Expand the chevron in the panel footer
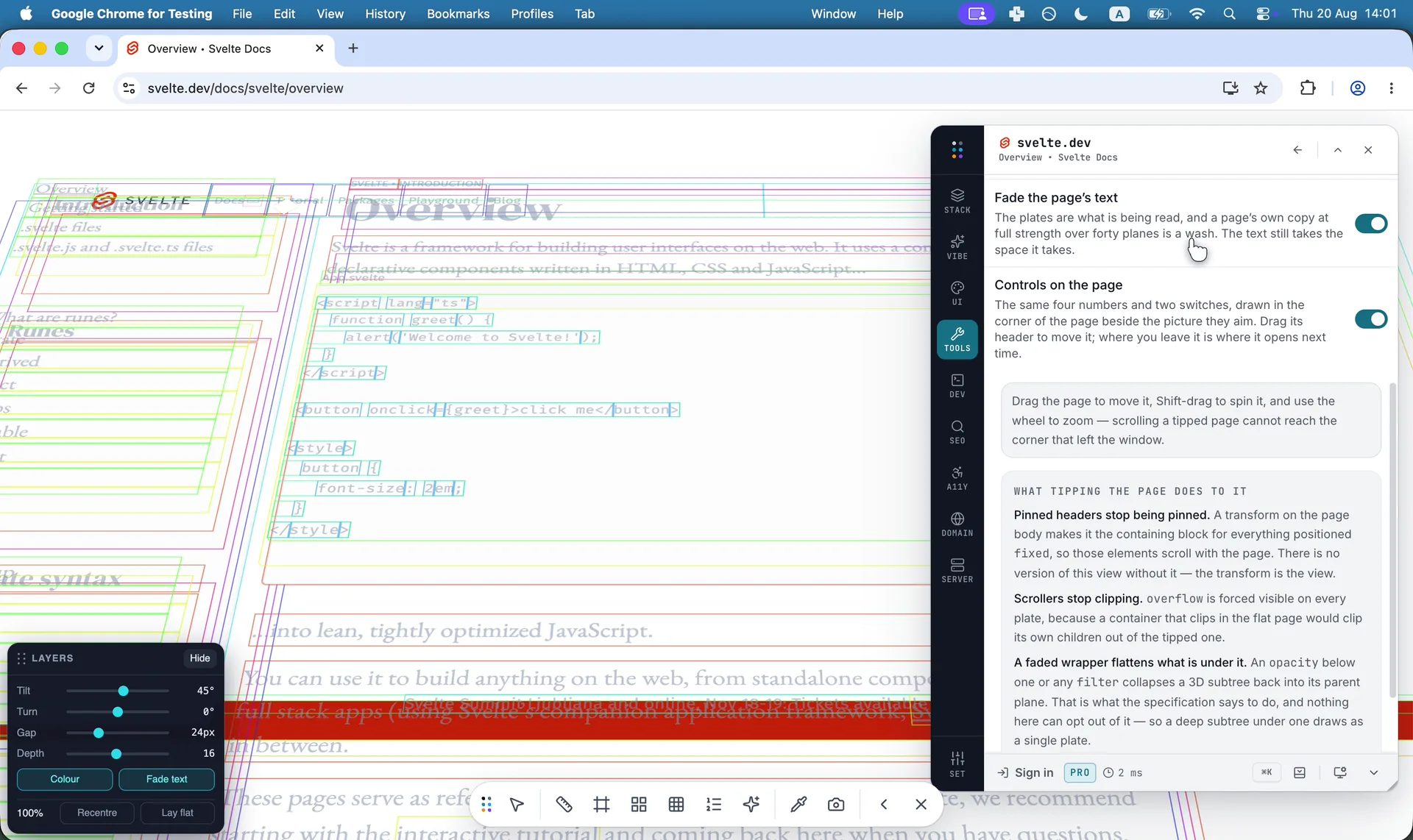 click(x=1373, y=772)
